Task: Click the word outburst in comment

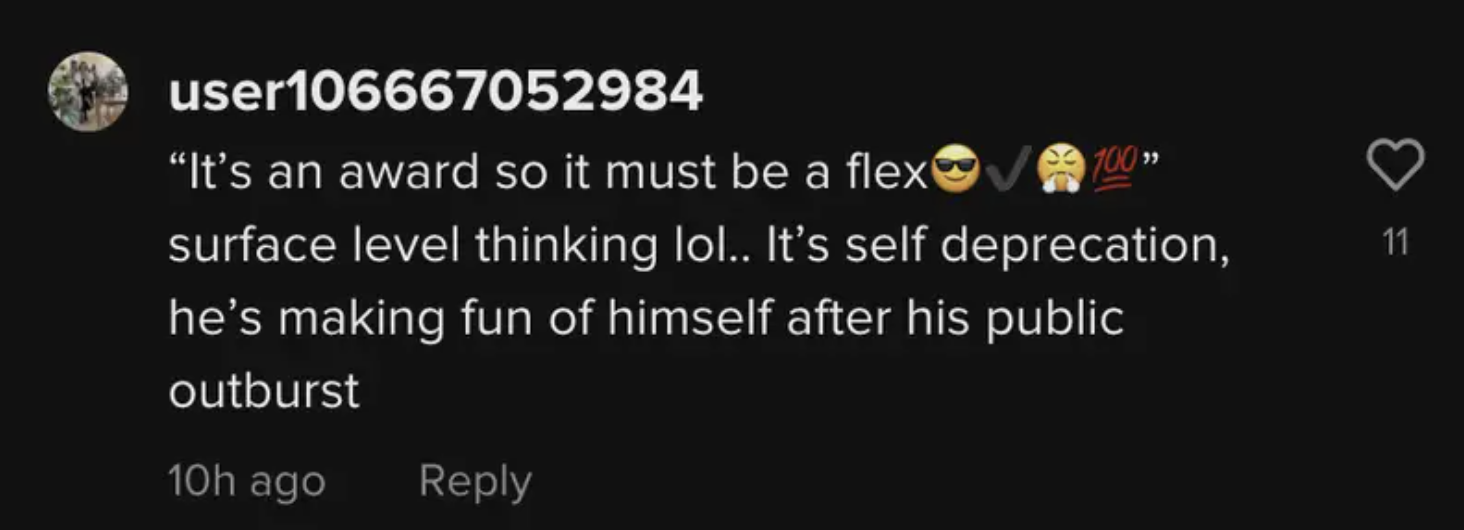Action: click(x=264, y=391)
